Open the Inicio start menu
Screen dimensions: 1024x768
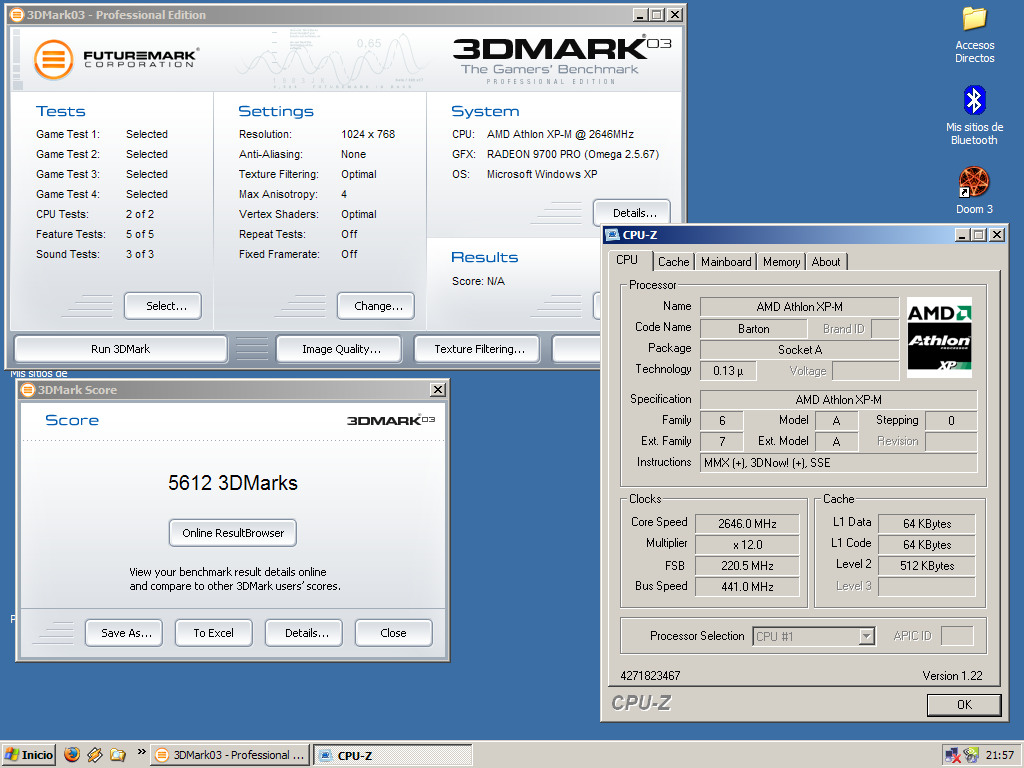point(29,755)
